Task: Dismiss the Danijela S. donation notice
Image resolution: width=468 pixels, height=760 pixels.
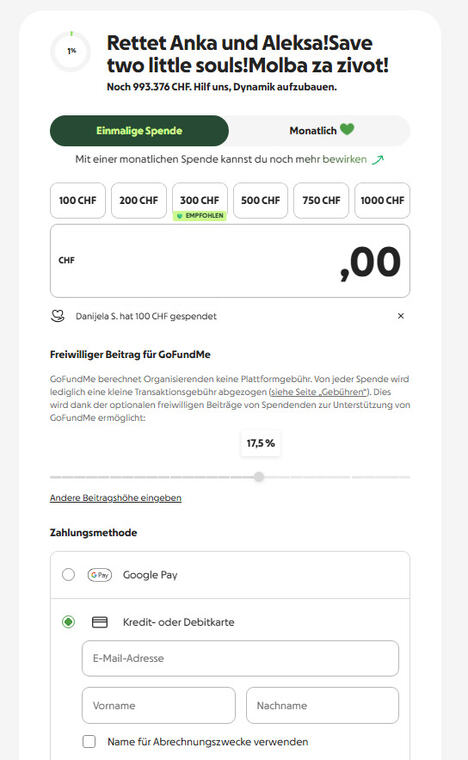Action: tap(401, 316)
